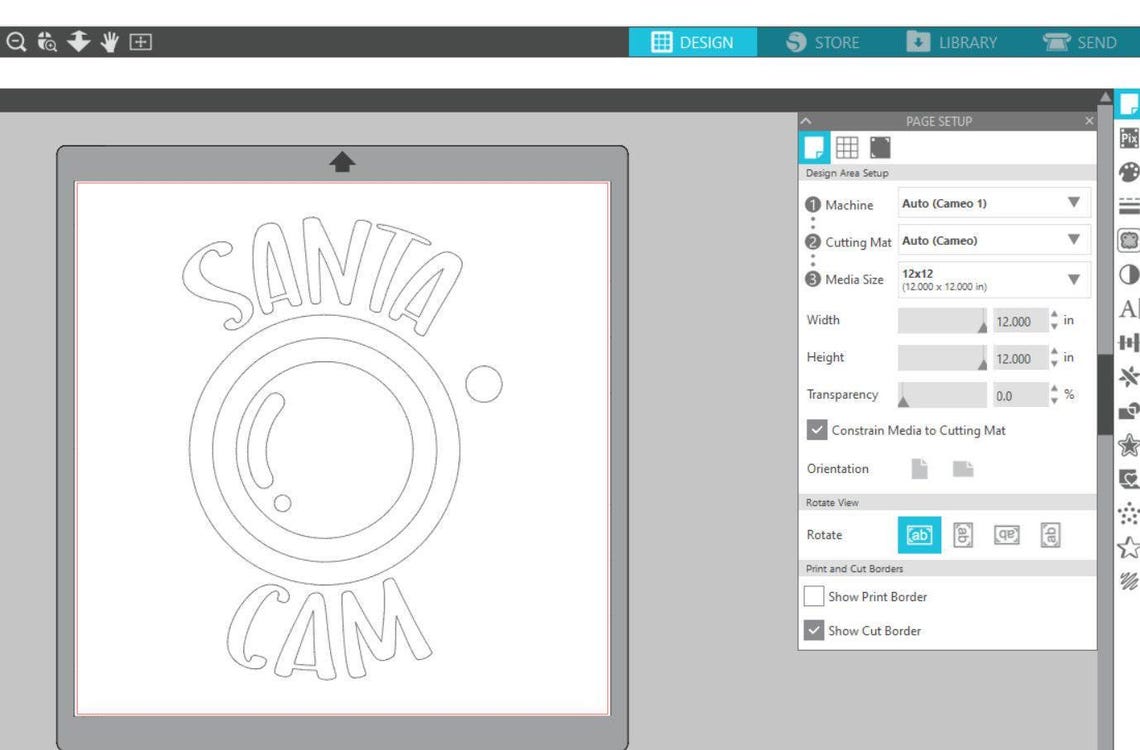Open the trace panel icon
1140x750 pixels.
tap(1128, 240)
